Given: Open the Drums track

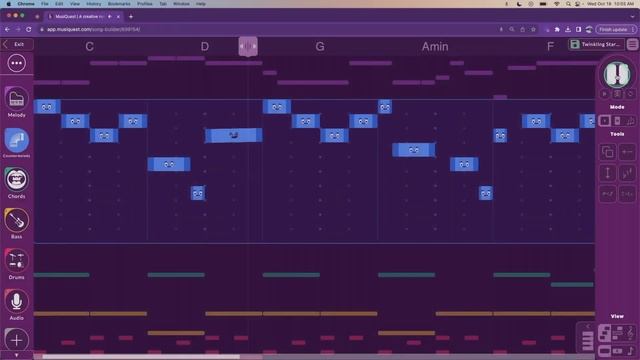Looking at the screenshot, I should pos(16,260).
